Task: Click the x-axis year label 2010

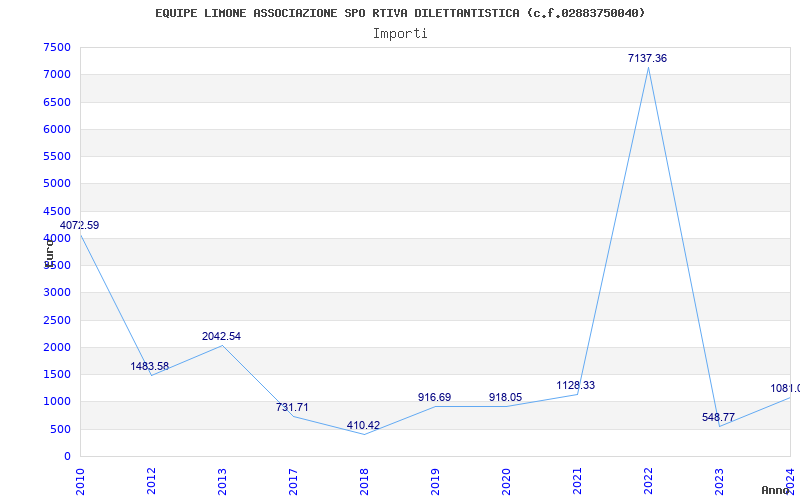Action: pyautogui.click(x=80, y=481)
